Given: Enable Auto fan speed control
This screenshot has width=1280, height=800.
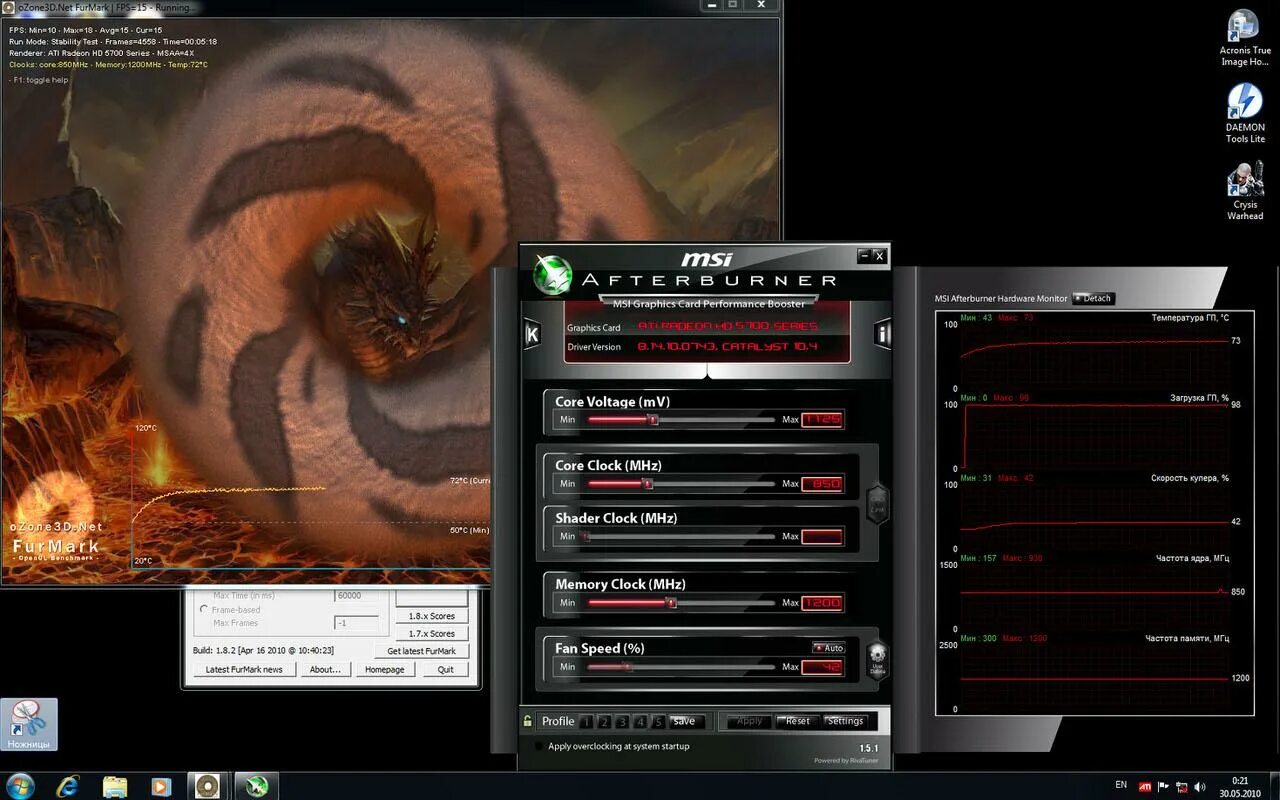Looking at the screenshot, I should [x=829, y=648].
